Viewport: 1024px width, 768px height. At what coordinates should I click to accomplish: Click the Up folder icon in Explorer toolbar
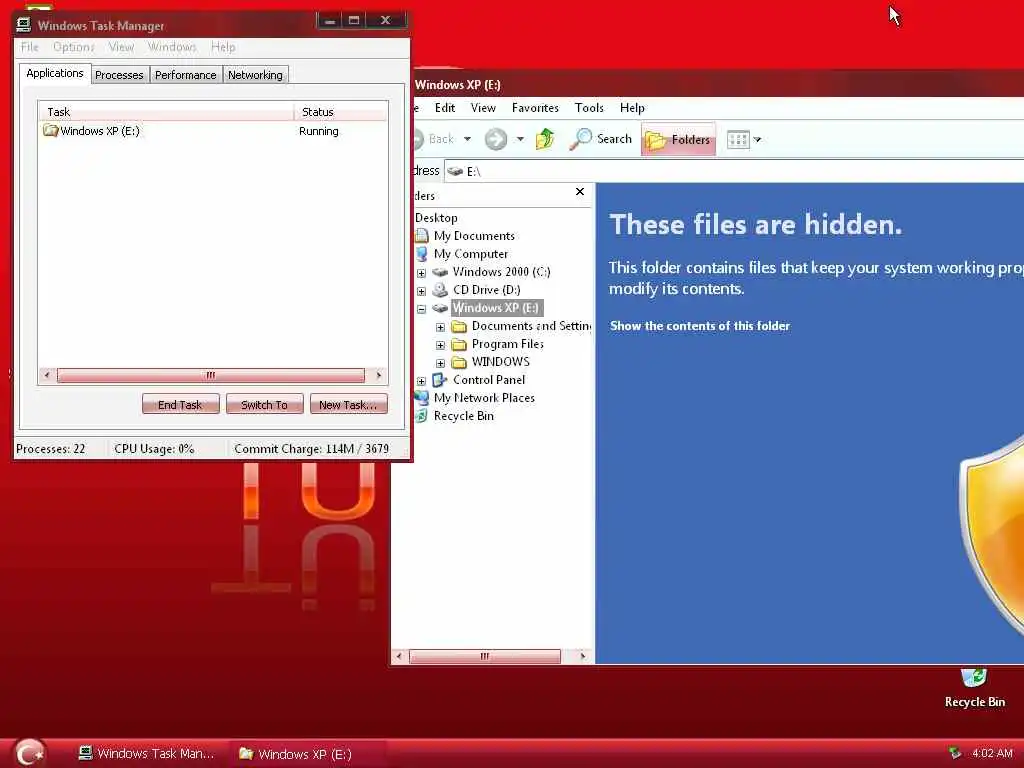tap(545, 139)
